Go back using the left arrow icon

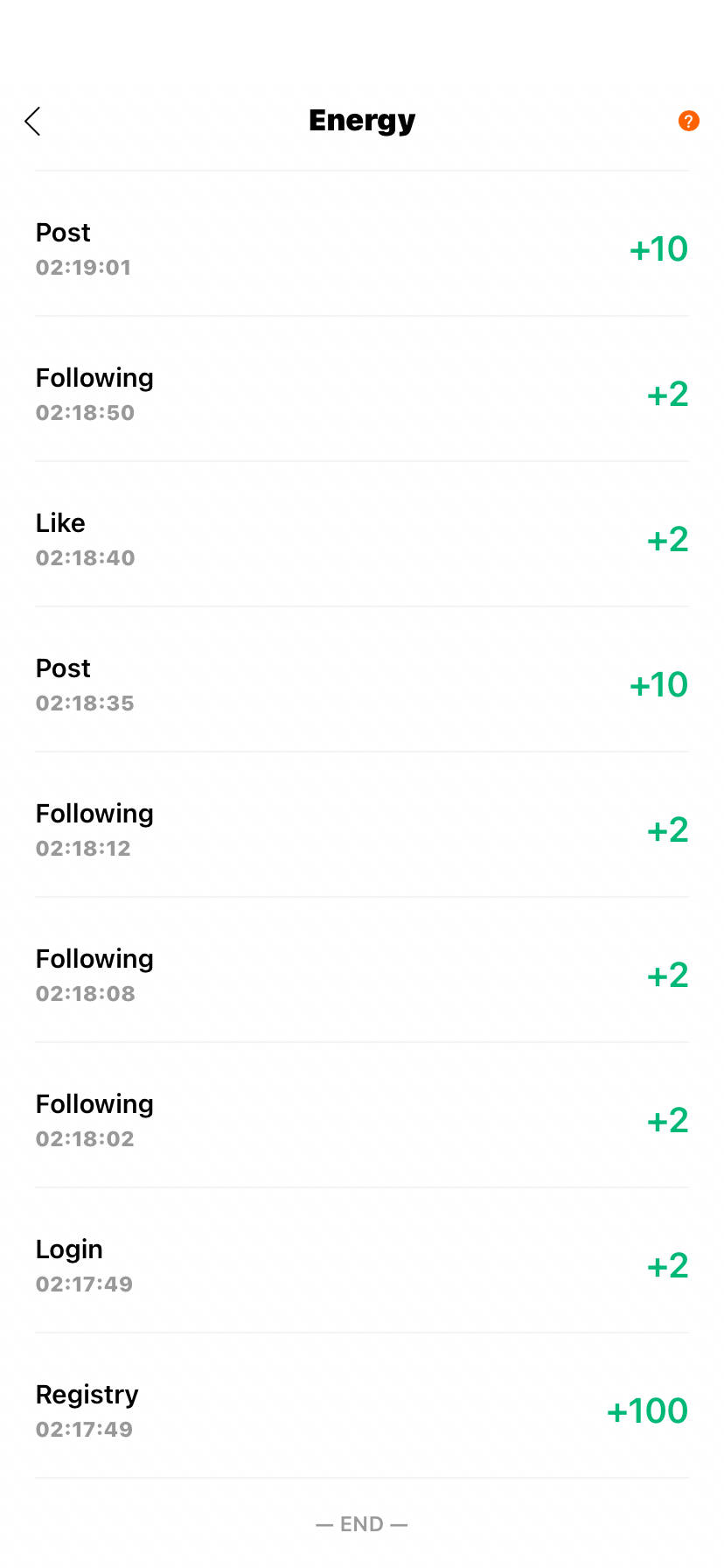tap(33, 122)
